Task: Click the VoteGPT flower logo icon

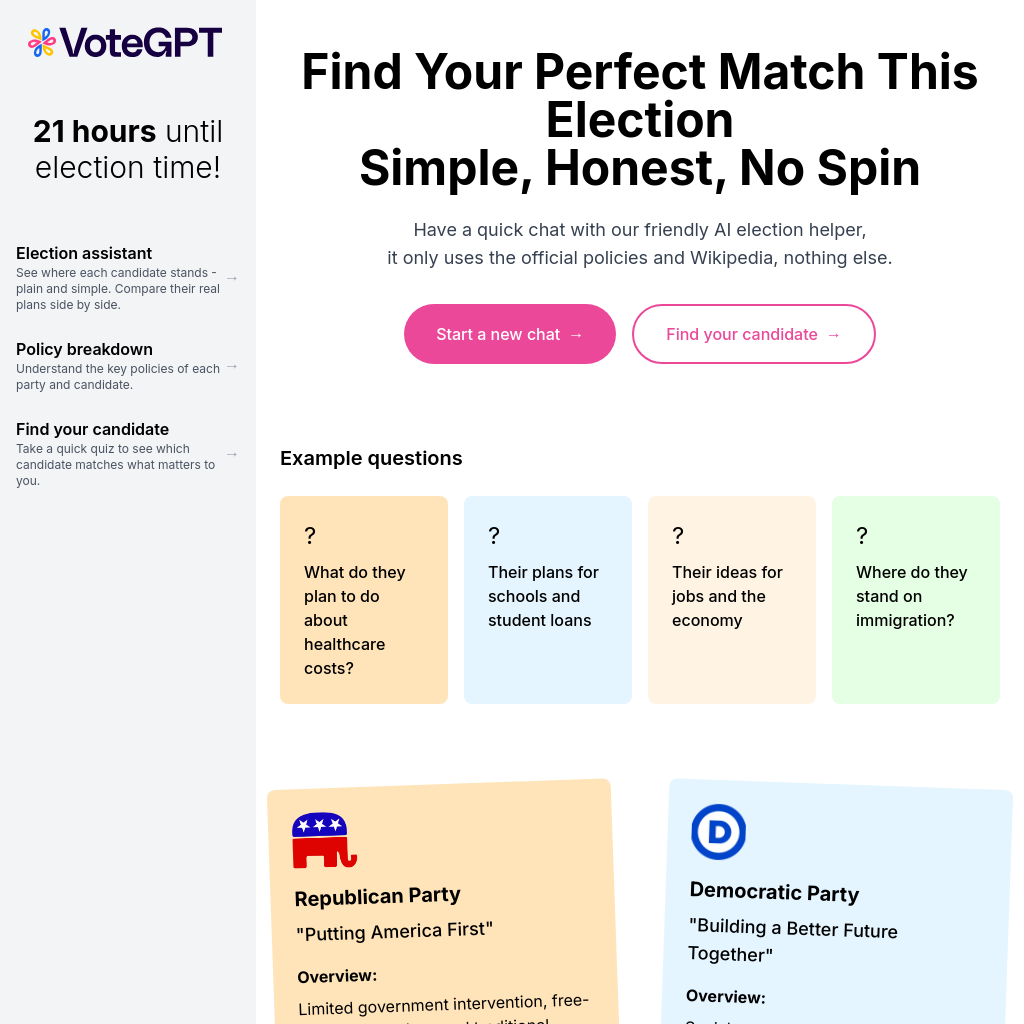Action: tap(42, 42)
